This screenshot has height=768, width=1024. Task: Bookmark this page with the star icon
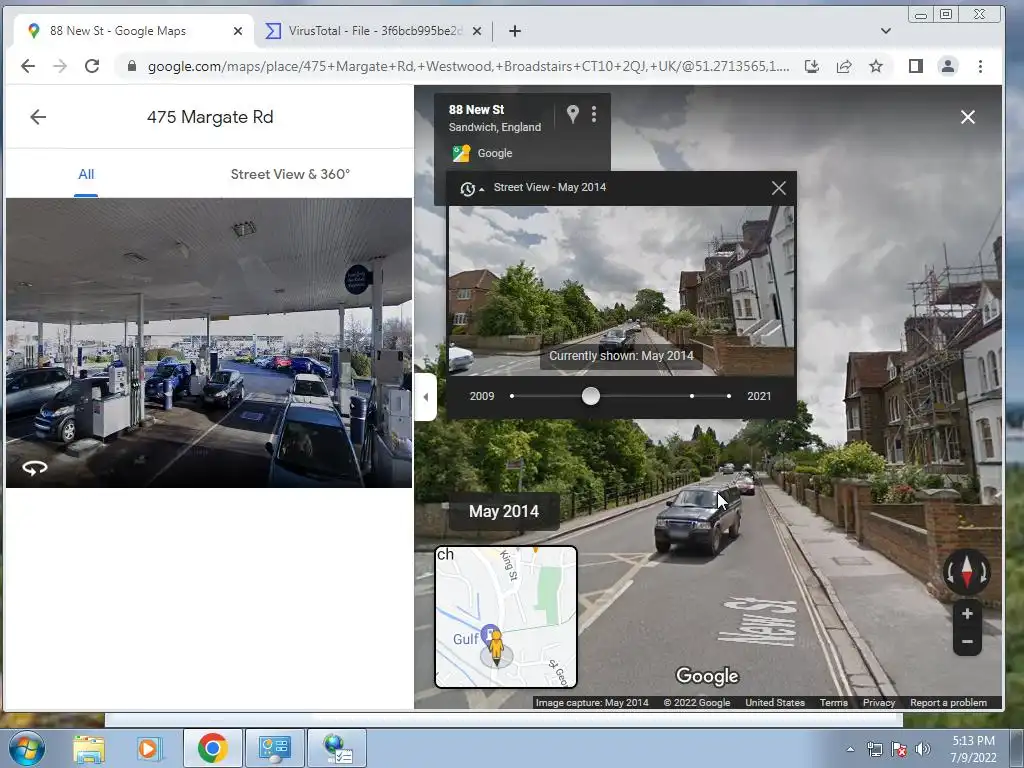coord(876,66)
